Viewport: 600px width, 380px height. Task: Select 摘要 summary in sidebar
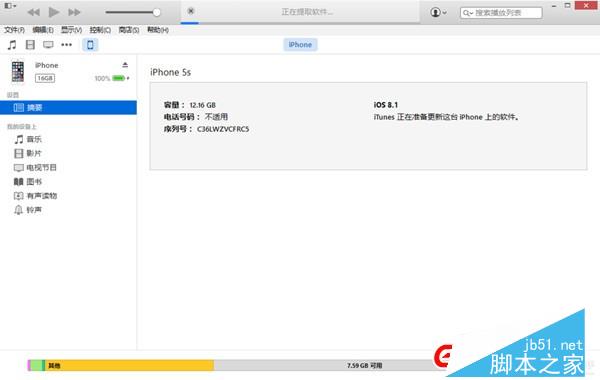pyautogui.click(x=68, y=108)
